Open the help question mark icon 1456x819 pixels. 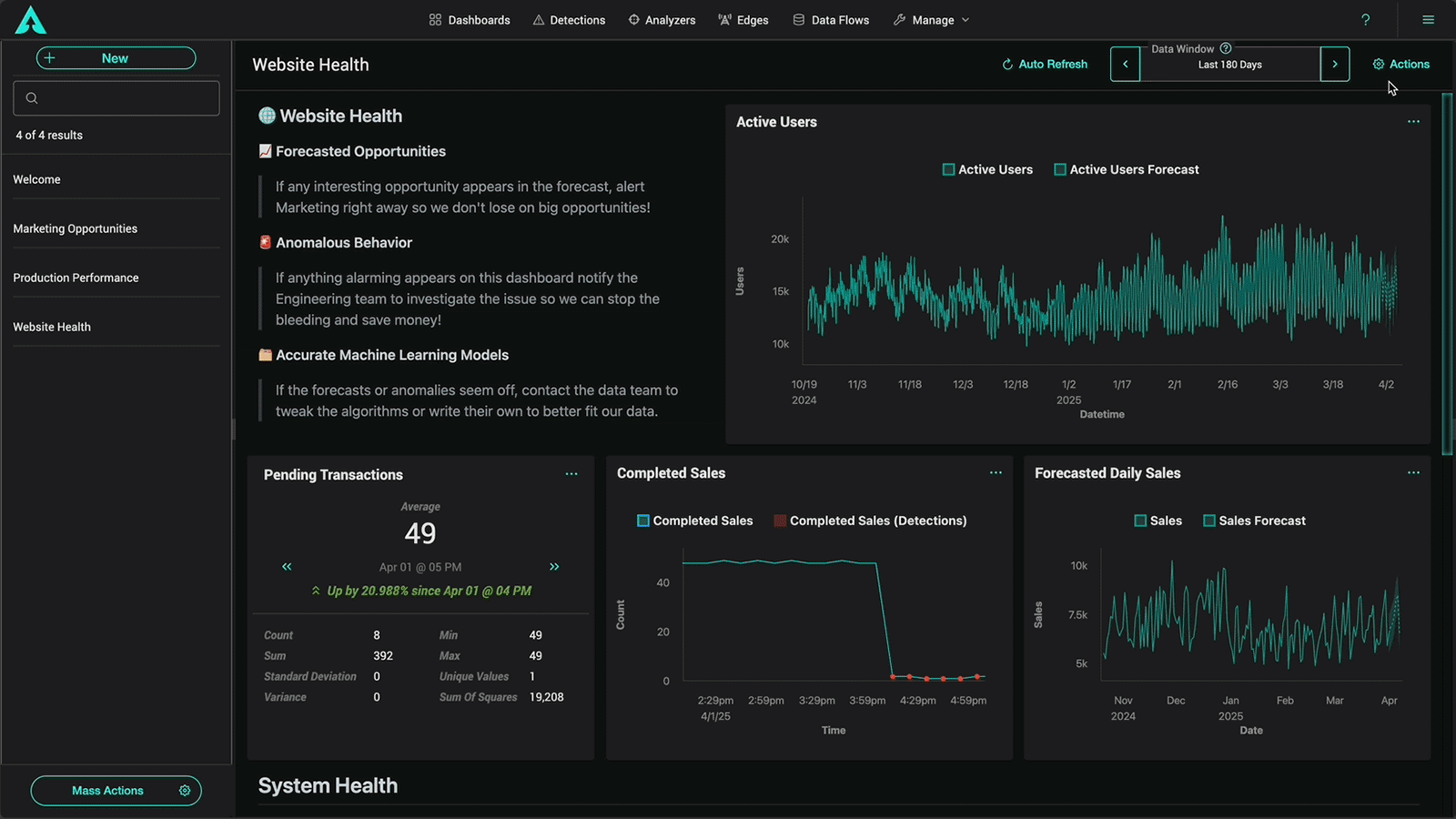(1365, 20)
